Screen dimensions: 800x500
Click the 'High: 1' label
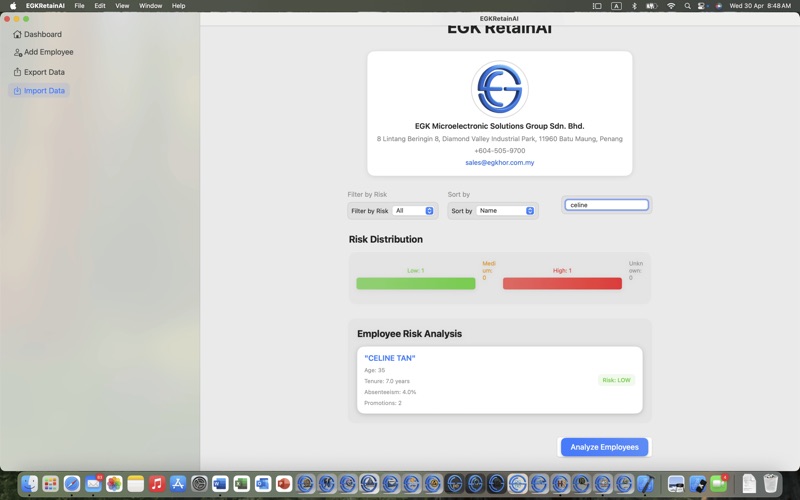pyautogui.click(x=562, y=271)
